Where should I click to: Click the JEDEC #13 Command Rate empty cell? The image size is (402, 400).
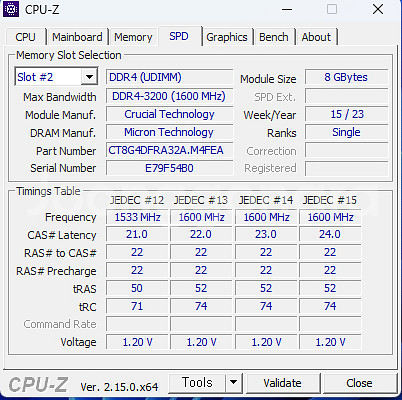(x=201, y=324)
